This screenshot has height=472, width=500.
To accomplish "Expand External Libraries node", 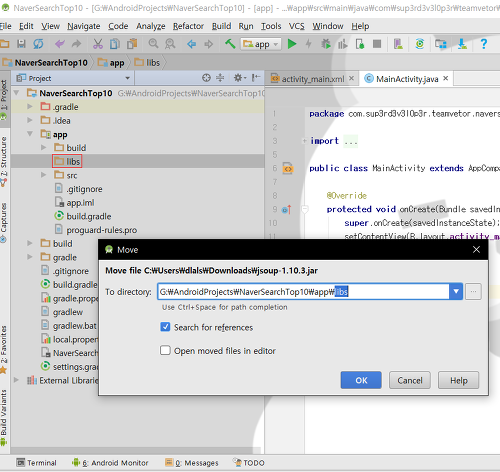I will pos(16,380).
